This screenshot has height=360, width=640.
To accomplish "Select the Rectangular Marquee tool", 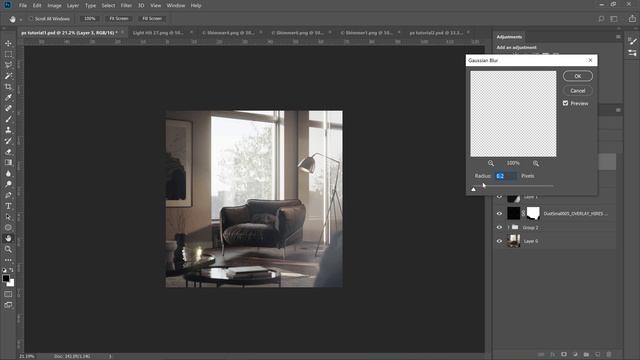I will point(8,54).
